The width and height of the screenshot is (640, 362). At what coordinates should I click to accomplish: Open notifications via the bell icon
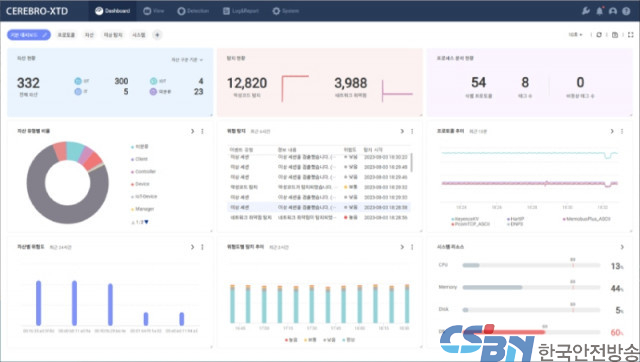click(599, 11)
